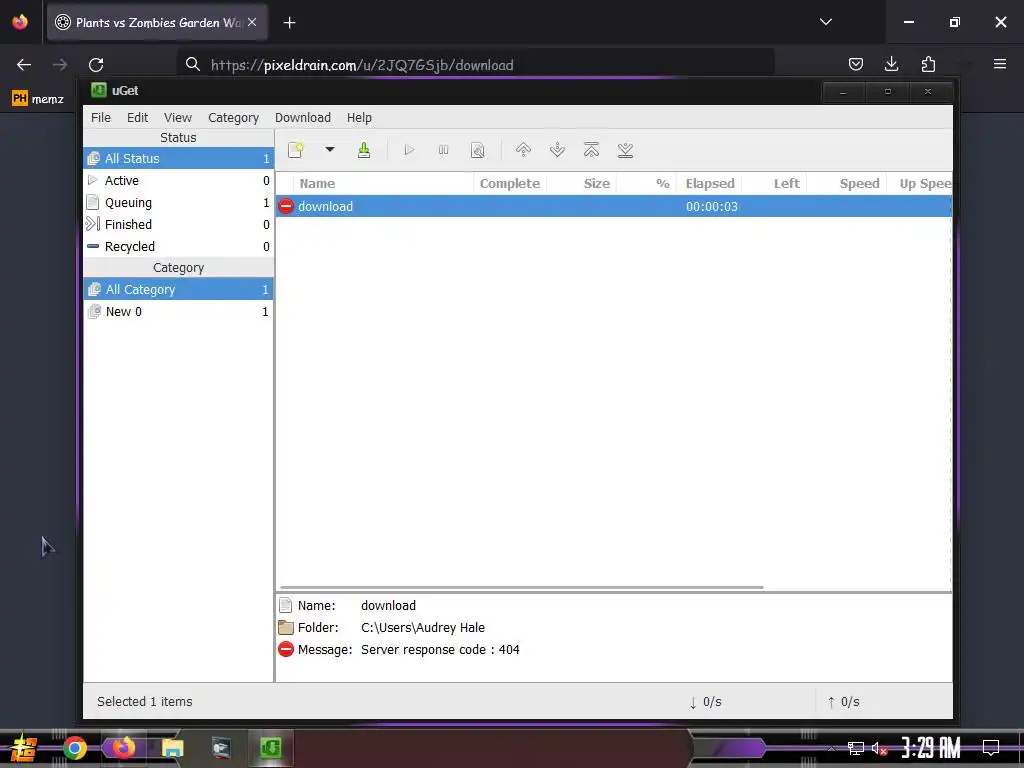Open the New Download dropdown arrow
This screenshot has width=1024, height=768.
(330, 150)
